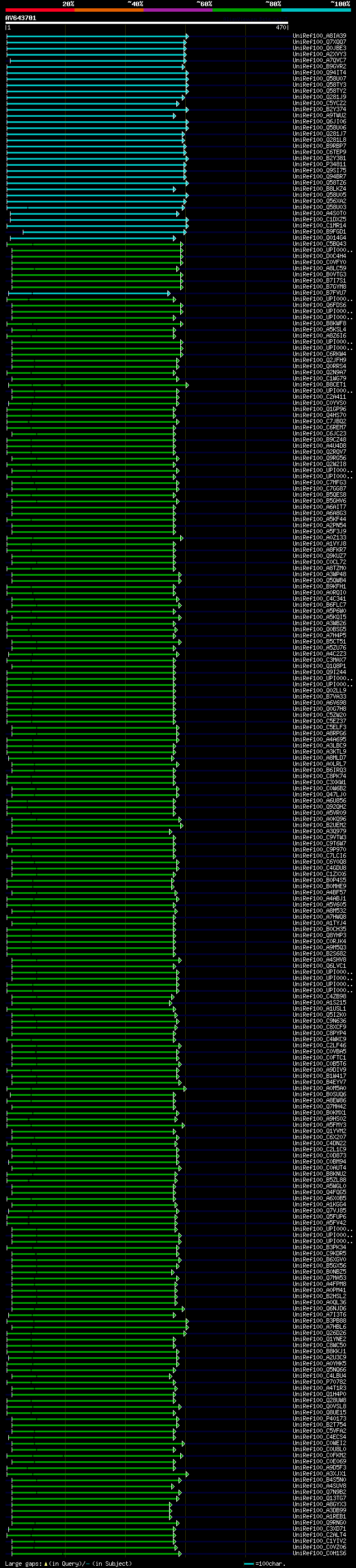Open hit label UniRef100_A2XVY3

point(319,55)
